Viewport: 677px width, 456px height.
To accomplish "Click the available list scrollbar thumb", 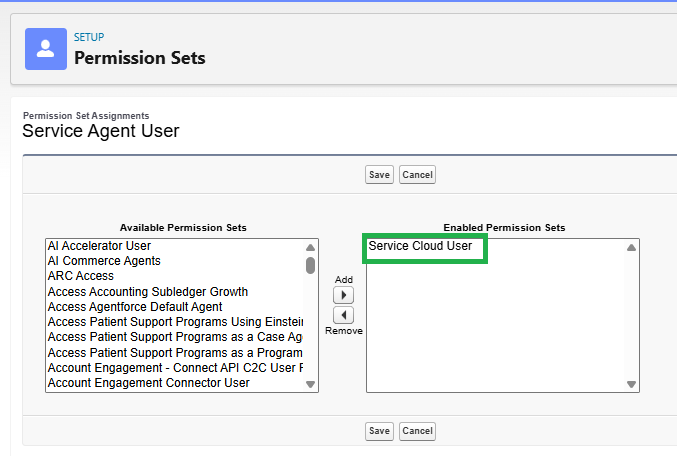I will coord(310,265).
